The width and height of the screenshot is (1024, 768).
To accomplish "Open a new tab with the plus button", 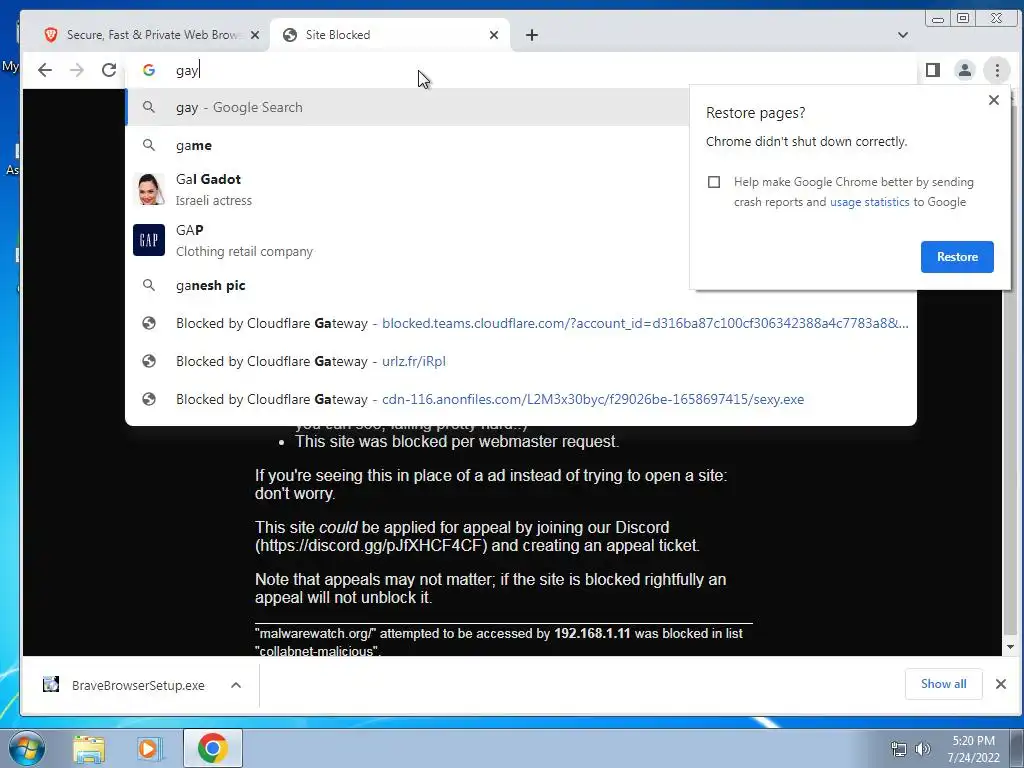I will coord(532,35).
